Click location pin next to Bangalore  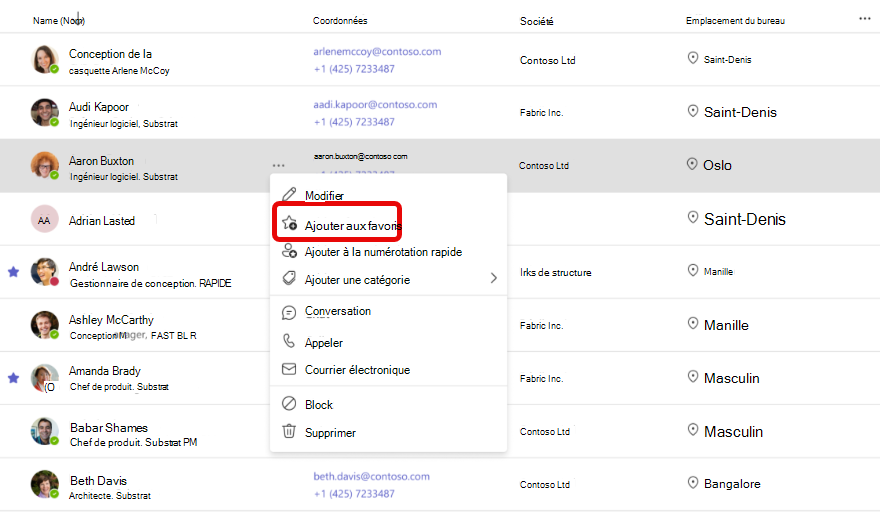[x=693, y=482]
